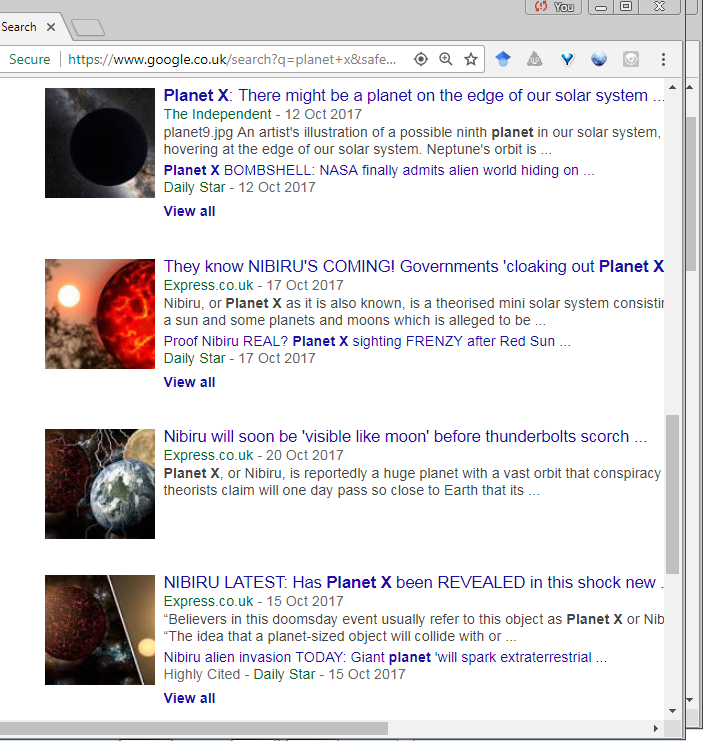This screenshot has height=741, width=703.
Task: Click 'View all' under the 15 Oct 2017 stories
Action: pyautogui.click(x=189, y=698)
